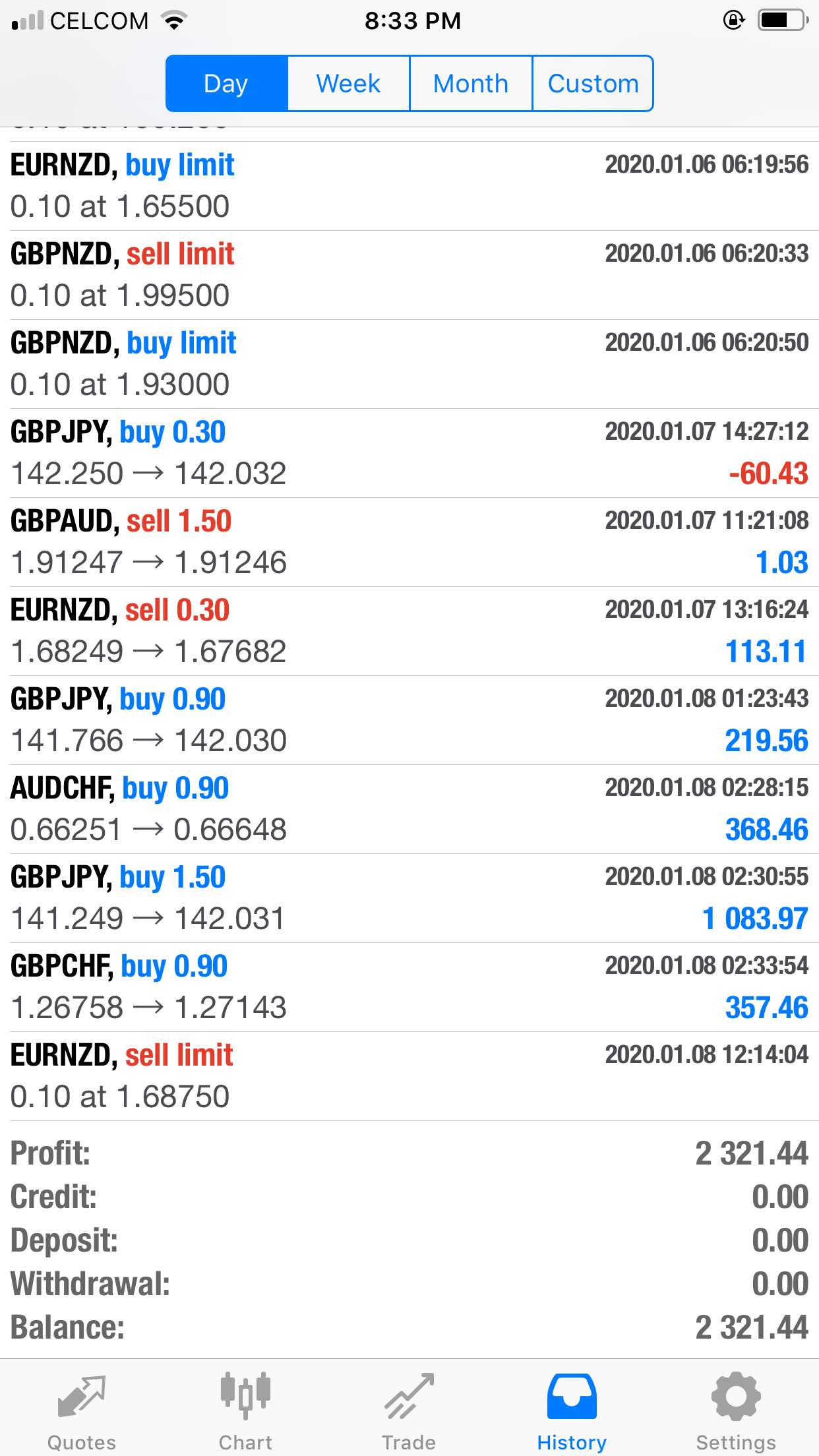This screenshot has height=1456, width=819.
Task: Switch to the Month period segment
Action: [471, 84]
